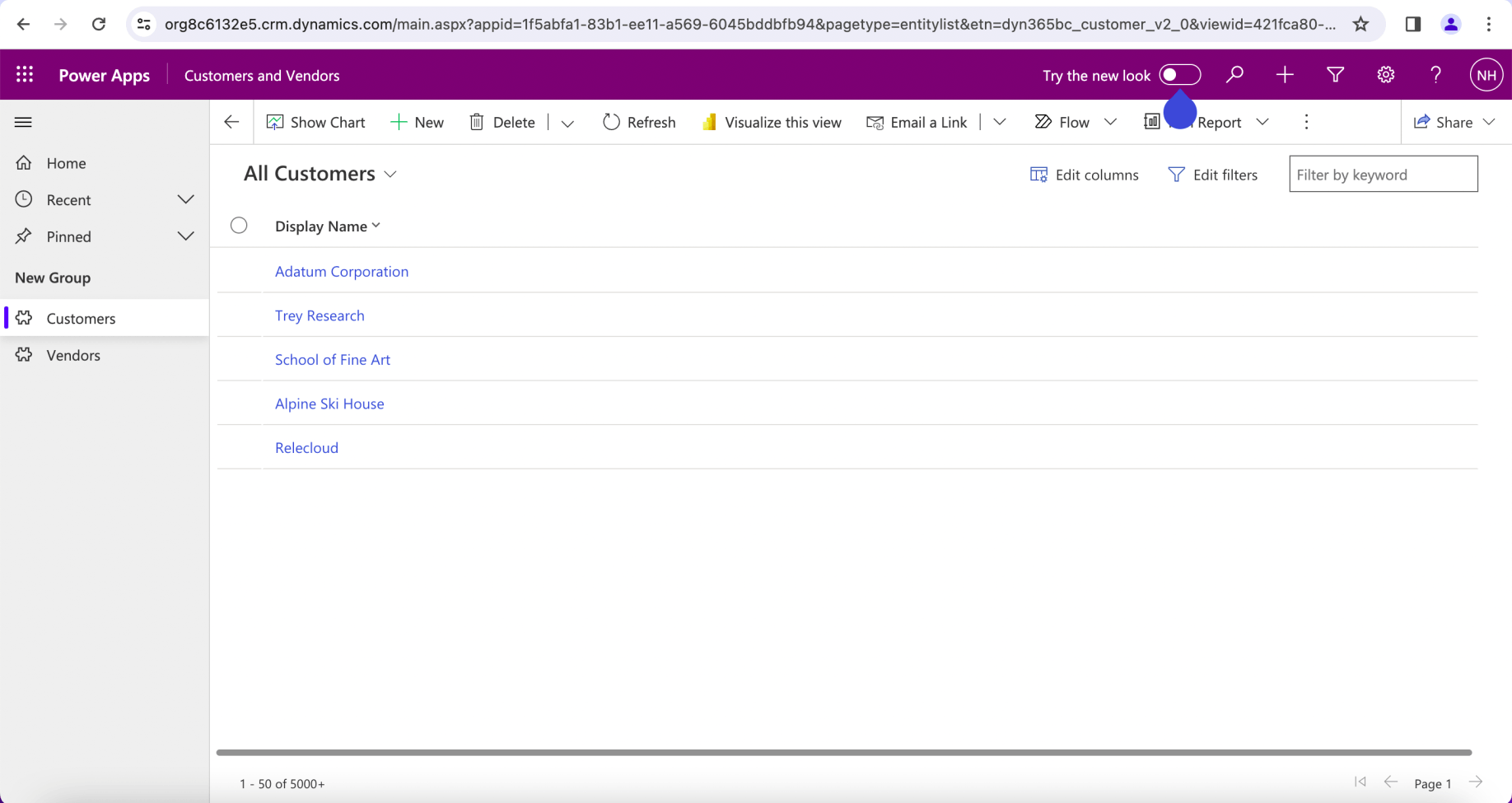Create a New customer record
This screenshot has height=803, width=1512.
pos(418,122)
